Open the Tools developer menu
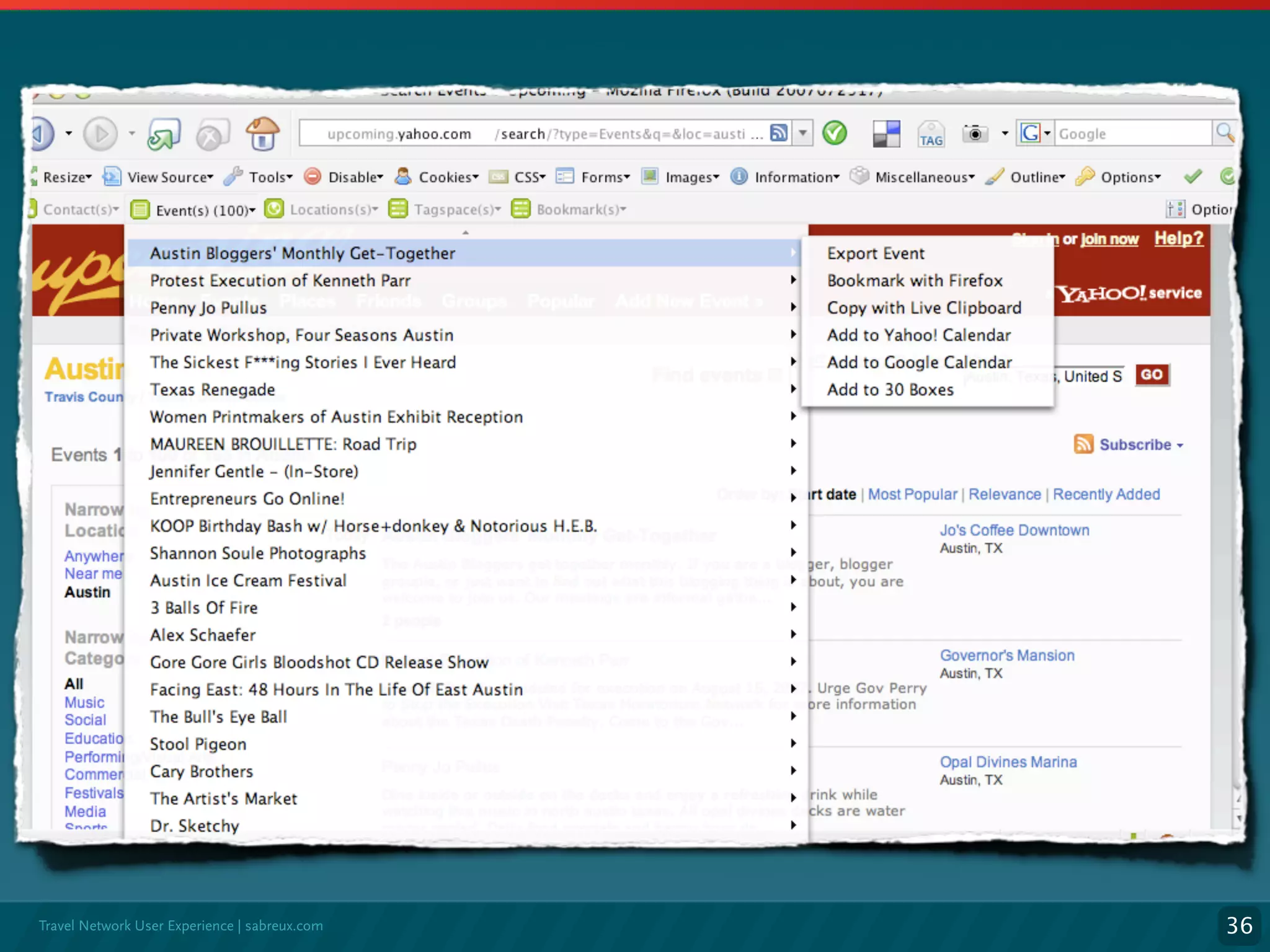 [x=258, y=177]
